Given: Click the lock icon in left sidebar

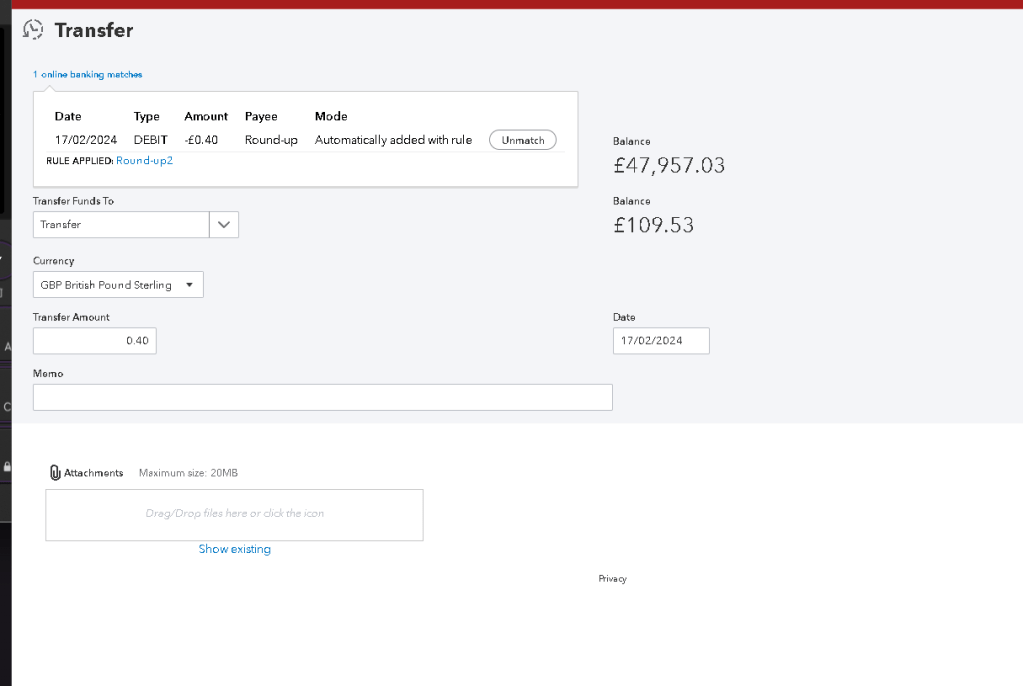Looking at the screenshot, I should [7, 467].
